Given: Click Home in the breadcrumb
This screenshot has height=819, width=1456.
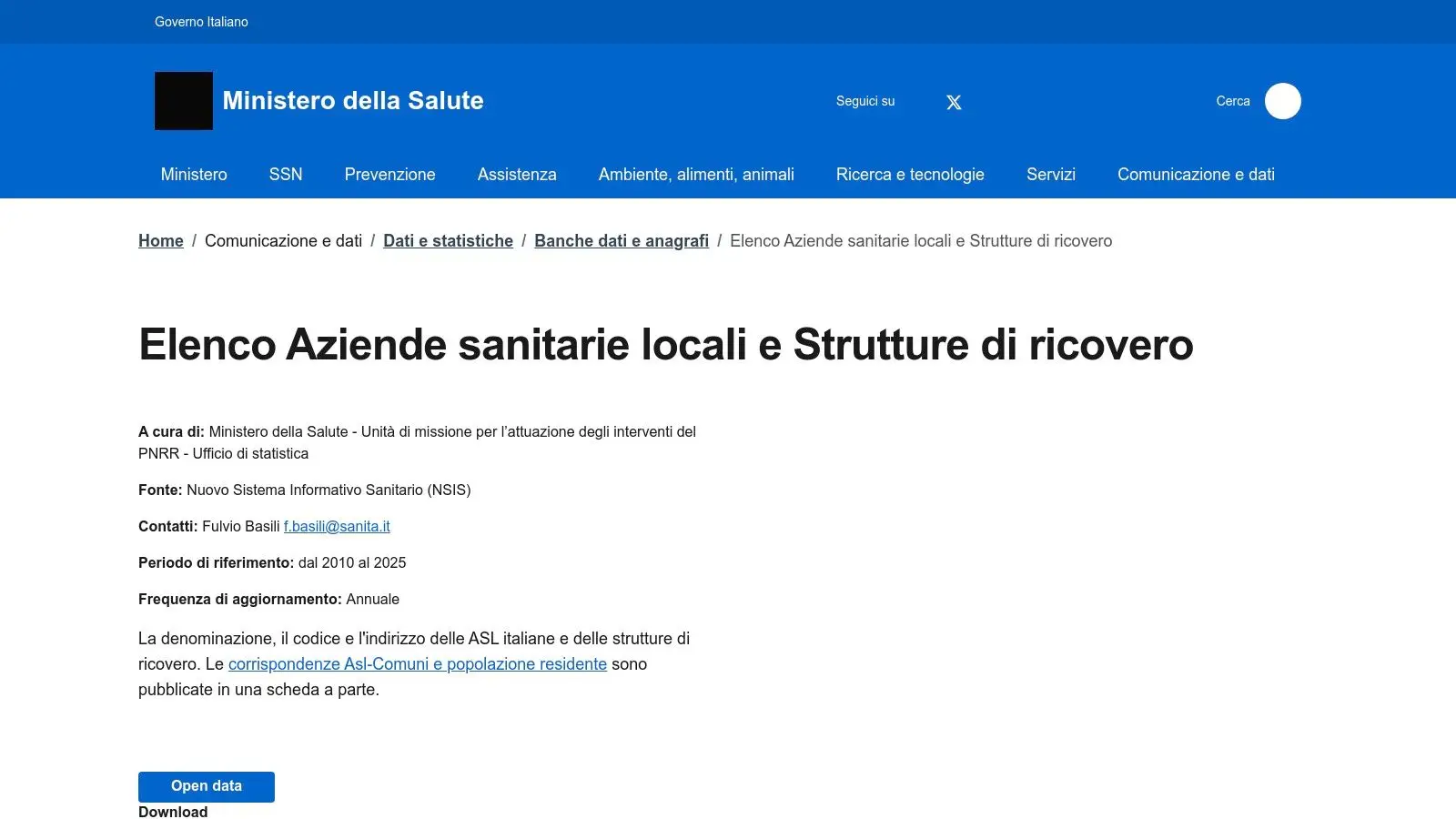Looking at the screenshot, I should [x=160, y=240].
